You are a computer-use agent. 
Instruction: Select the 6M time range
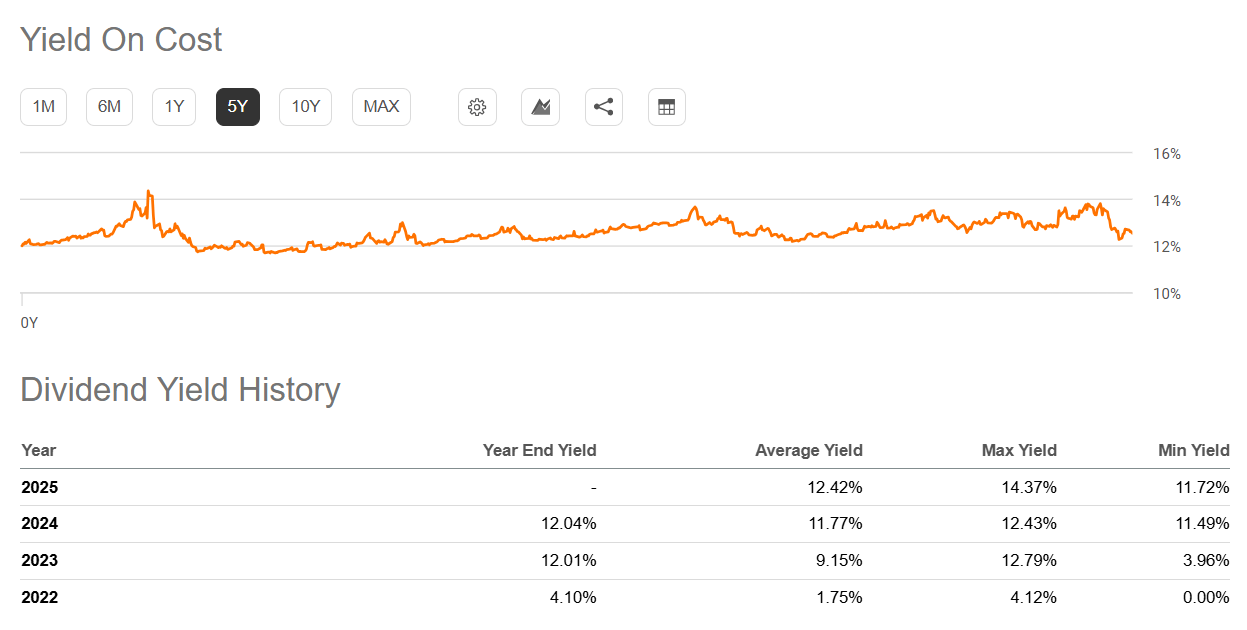[108, 107]
